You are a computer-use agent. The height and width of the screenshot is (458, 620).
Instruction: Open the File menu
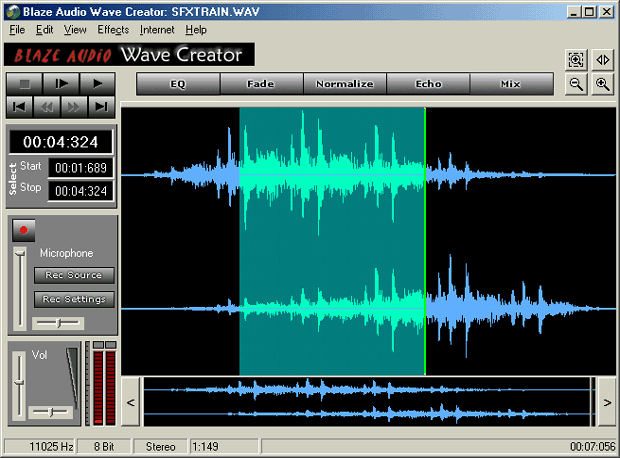click(17, 30)
